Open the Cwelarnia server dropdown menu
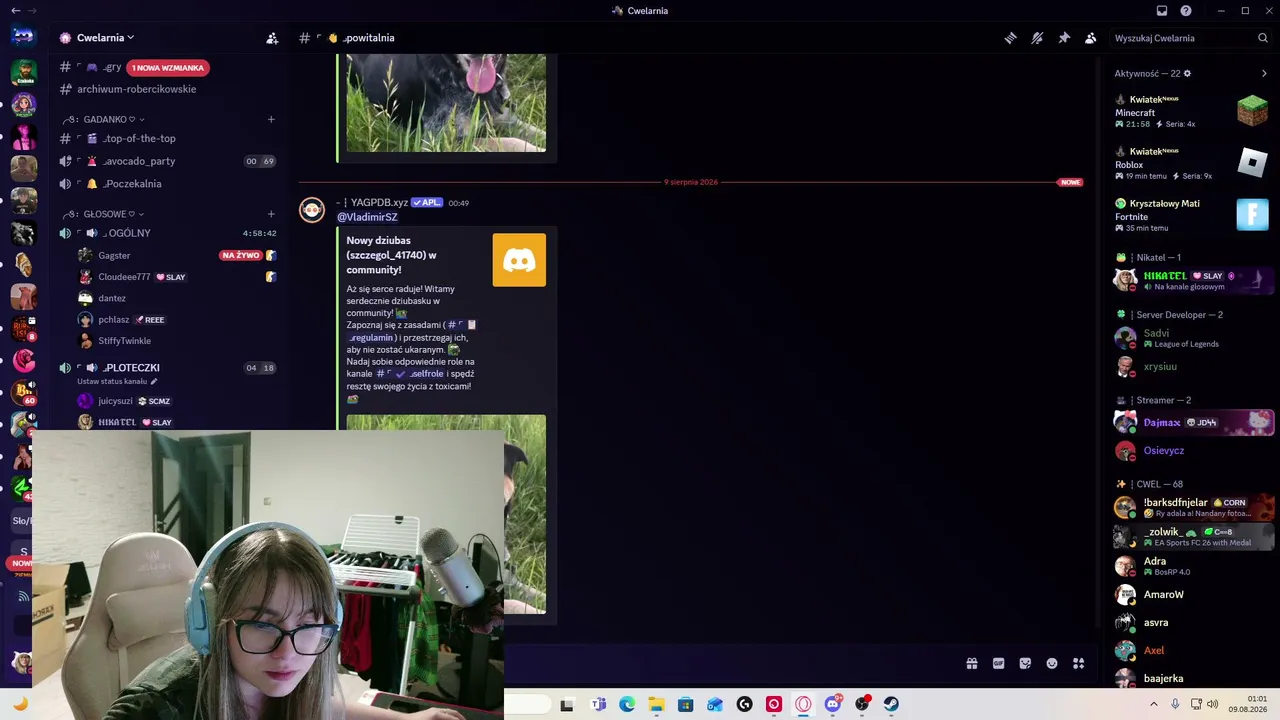 coord(105,38)
